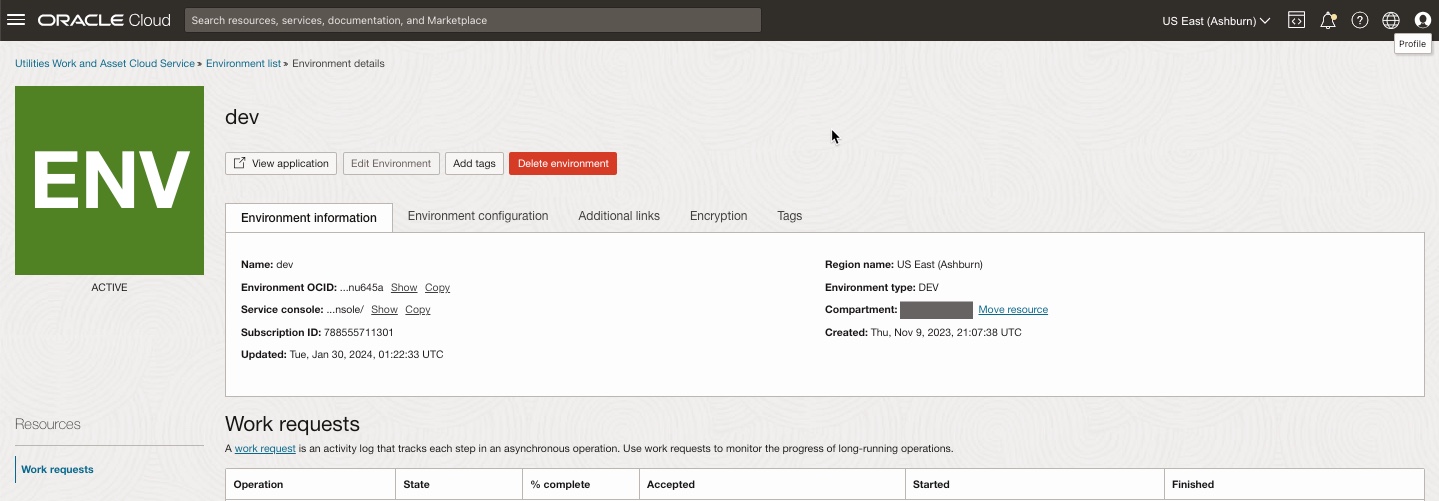The image size is (1439, 501).
Task: Switch to the Environment configuration tab
Action: click(478, 216)
